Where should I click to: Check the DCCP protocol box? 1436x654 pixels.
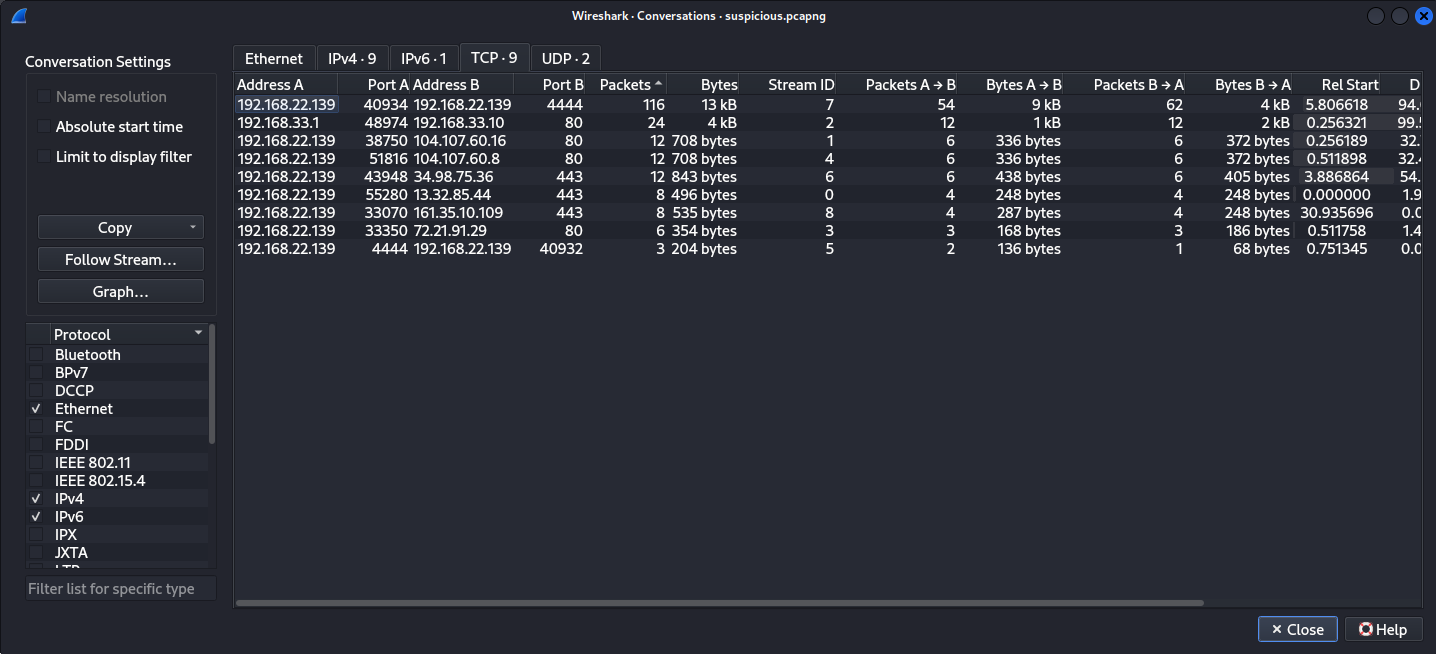point(36,391)
